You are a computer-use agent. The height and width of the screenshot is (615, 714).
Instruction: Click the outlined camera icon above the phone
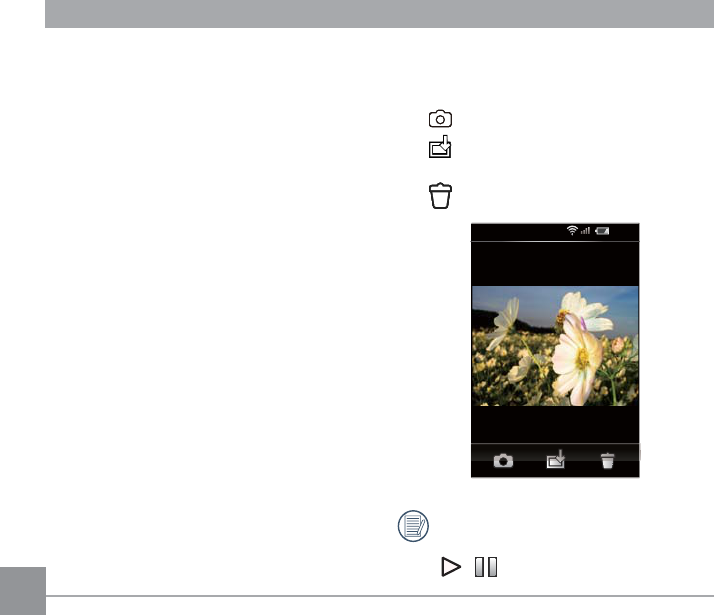click(440, 119)
